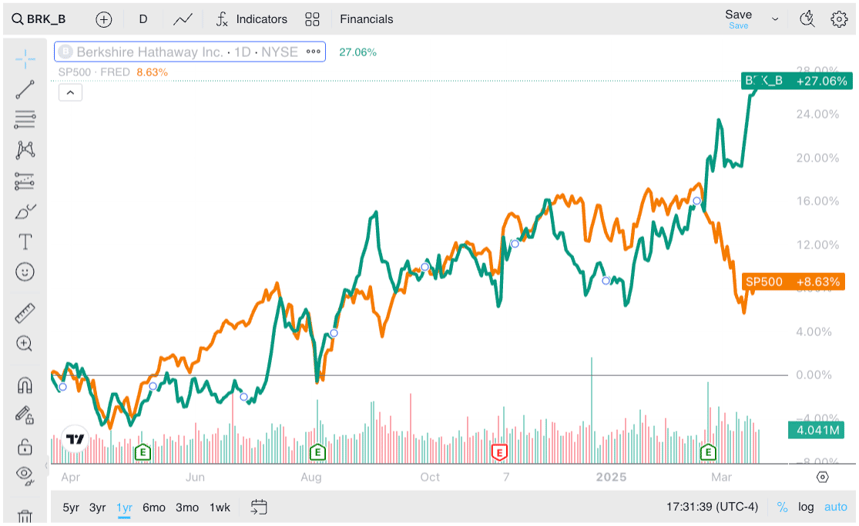Expand the Save dropdown arrow
This screenshot has height=526, width=859.
pos(775,19)
